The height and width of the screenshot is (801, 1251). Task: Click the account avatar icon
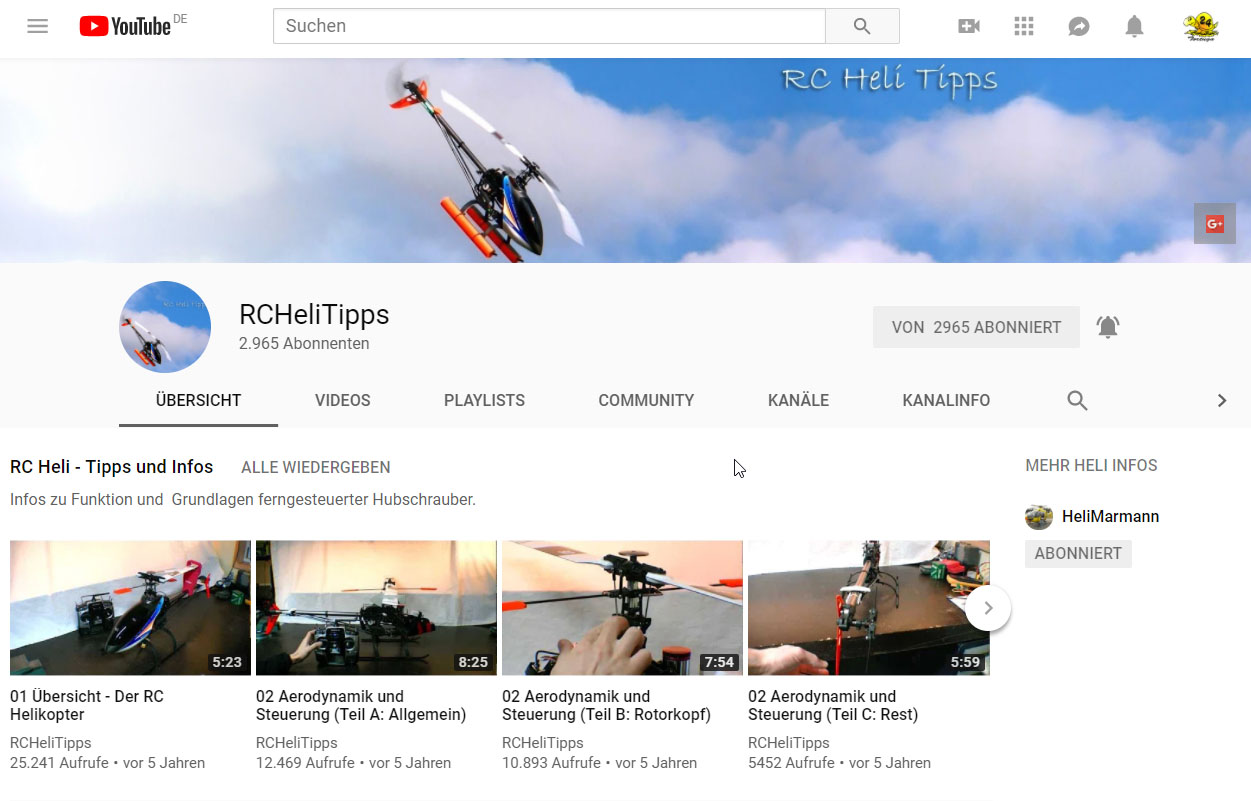[x=1200, y=27]
